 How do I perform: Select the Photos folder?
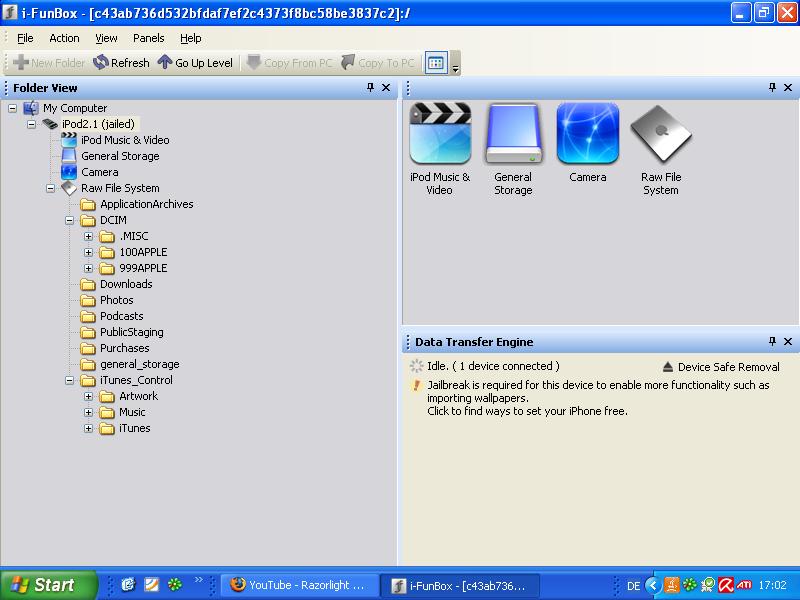click(116, 300)
